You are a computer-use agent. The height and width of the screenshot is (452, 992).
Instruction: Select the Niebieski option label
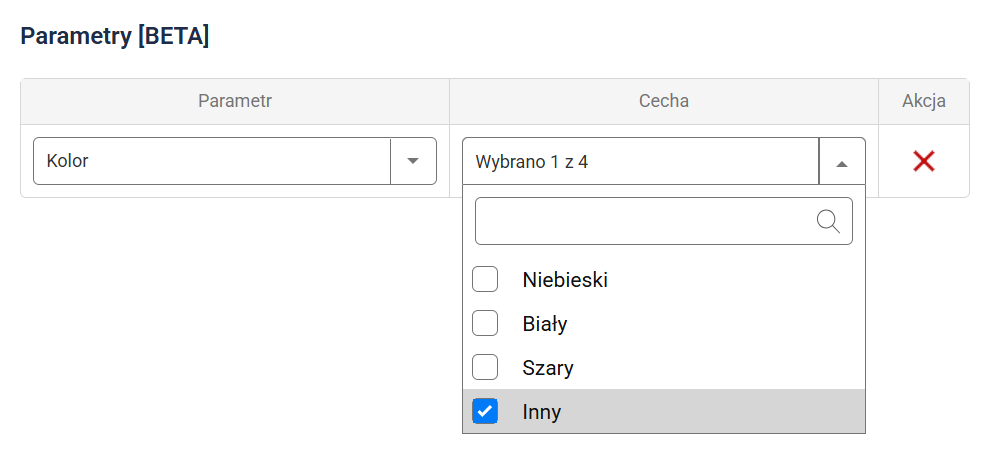pos(565,280)
